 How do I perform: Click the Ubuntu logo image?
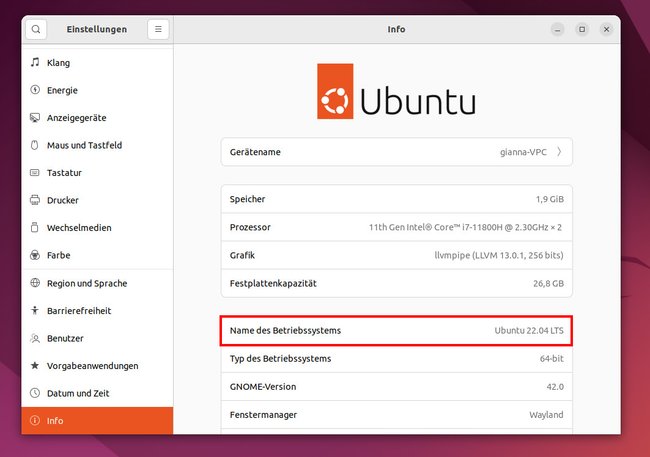click(396, 91)
